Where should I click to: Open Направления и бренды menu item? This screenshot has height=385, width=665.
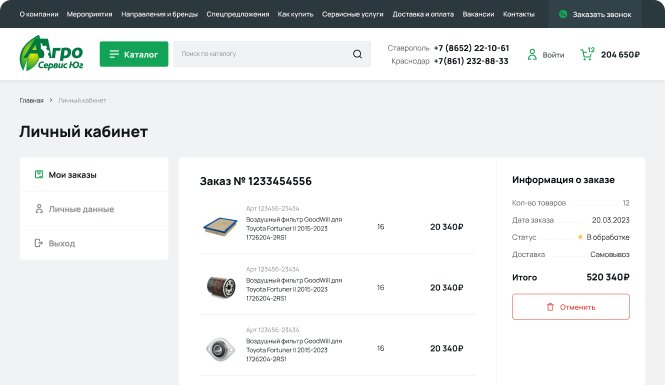[x=159, y=14]
